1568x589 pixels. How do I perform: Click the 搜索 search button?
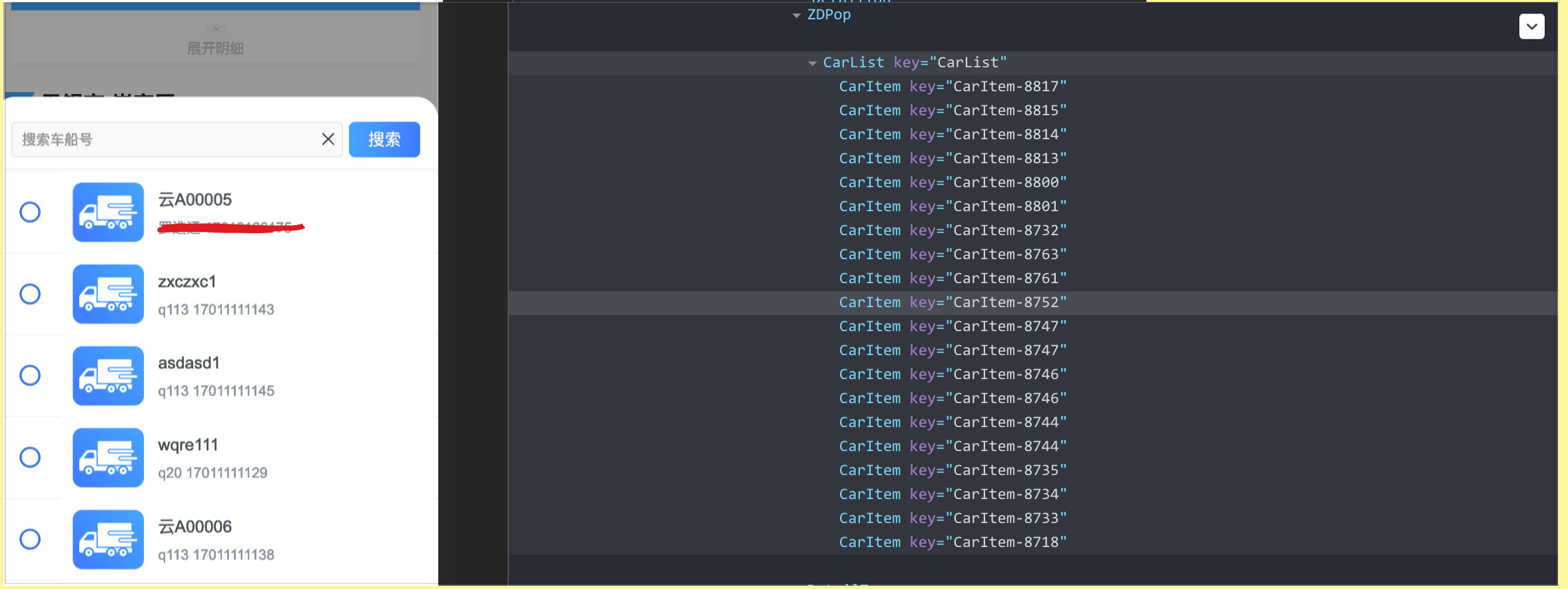tap(384, 139)
